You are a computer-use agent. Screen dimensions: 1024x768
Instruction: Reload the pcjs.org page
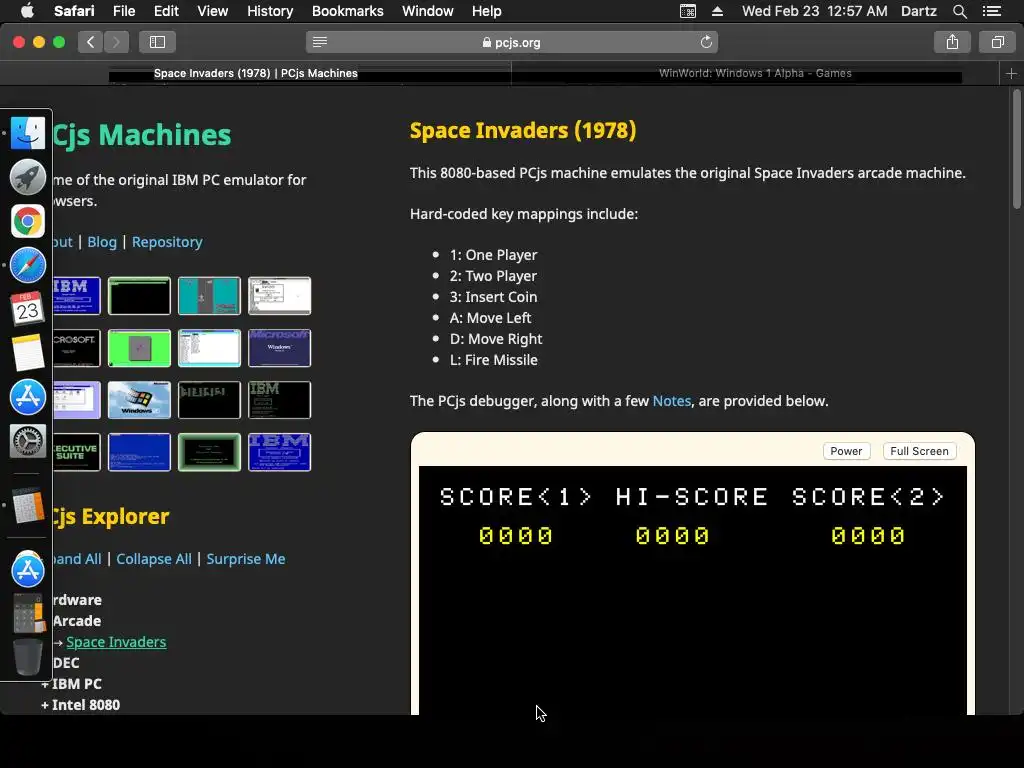point(706,42)
